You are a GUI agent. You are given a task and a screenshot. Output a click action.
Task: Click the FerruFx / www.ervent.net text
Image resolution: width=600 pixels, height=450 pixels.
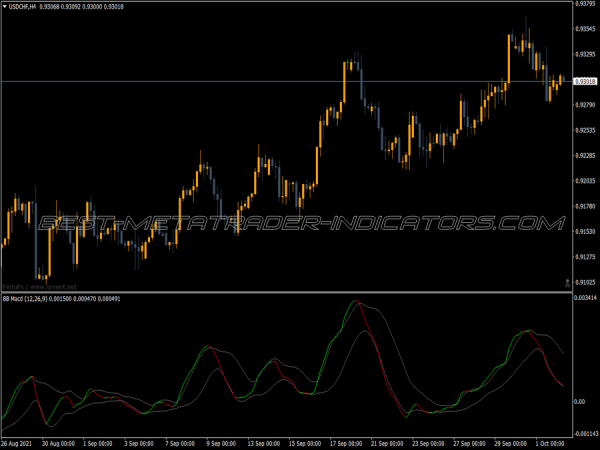coord(40,287)
